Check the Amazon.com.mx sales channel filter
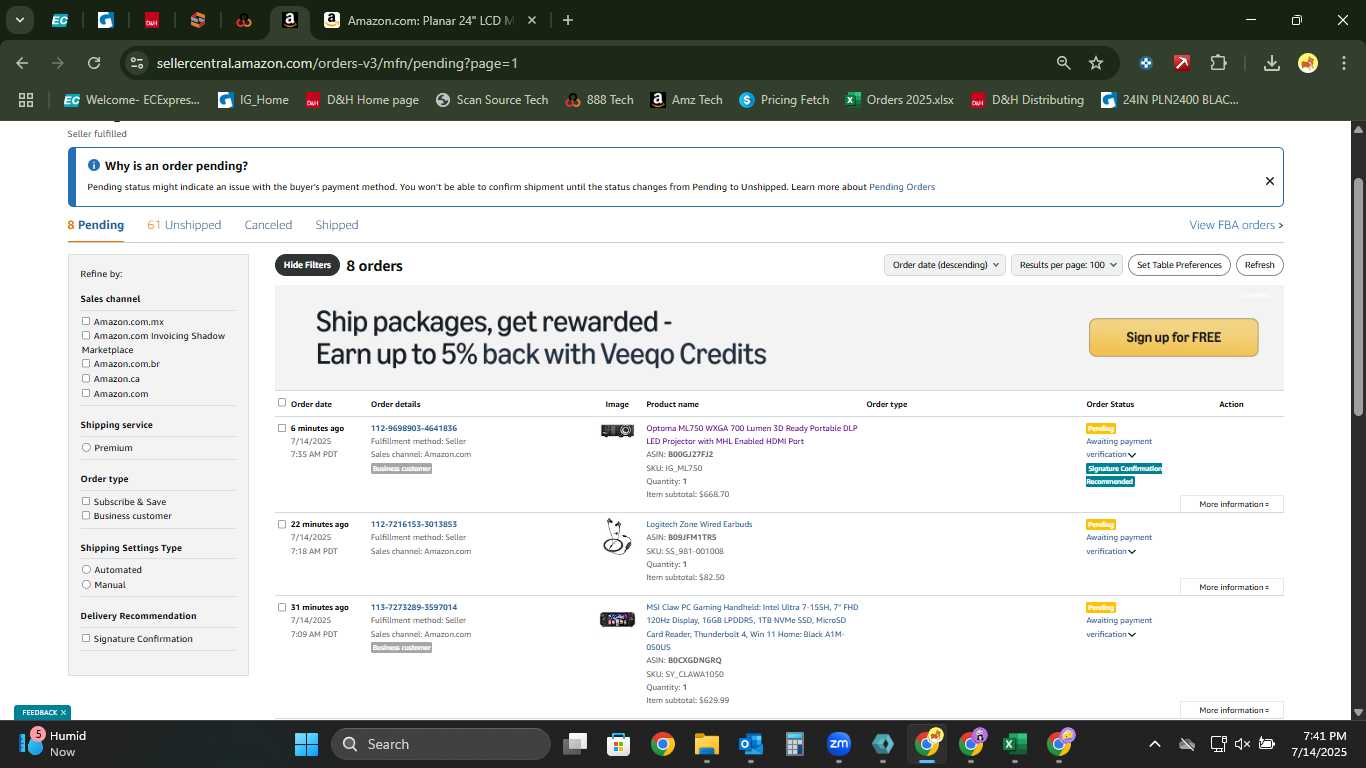Image resolution: width=1366 pixels, height=768 pixels. [86, 321]
